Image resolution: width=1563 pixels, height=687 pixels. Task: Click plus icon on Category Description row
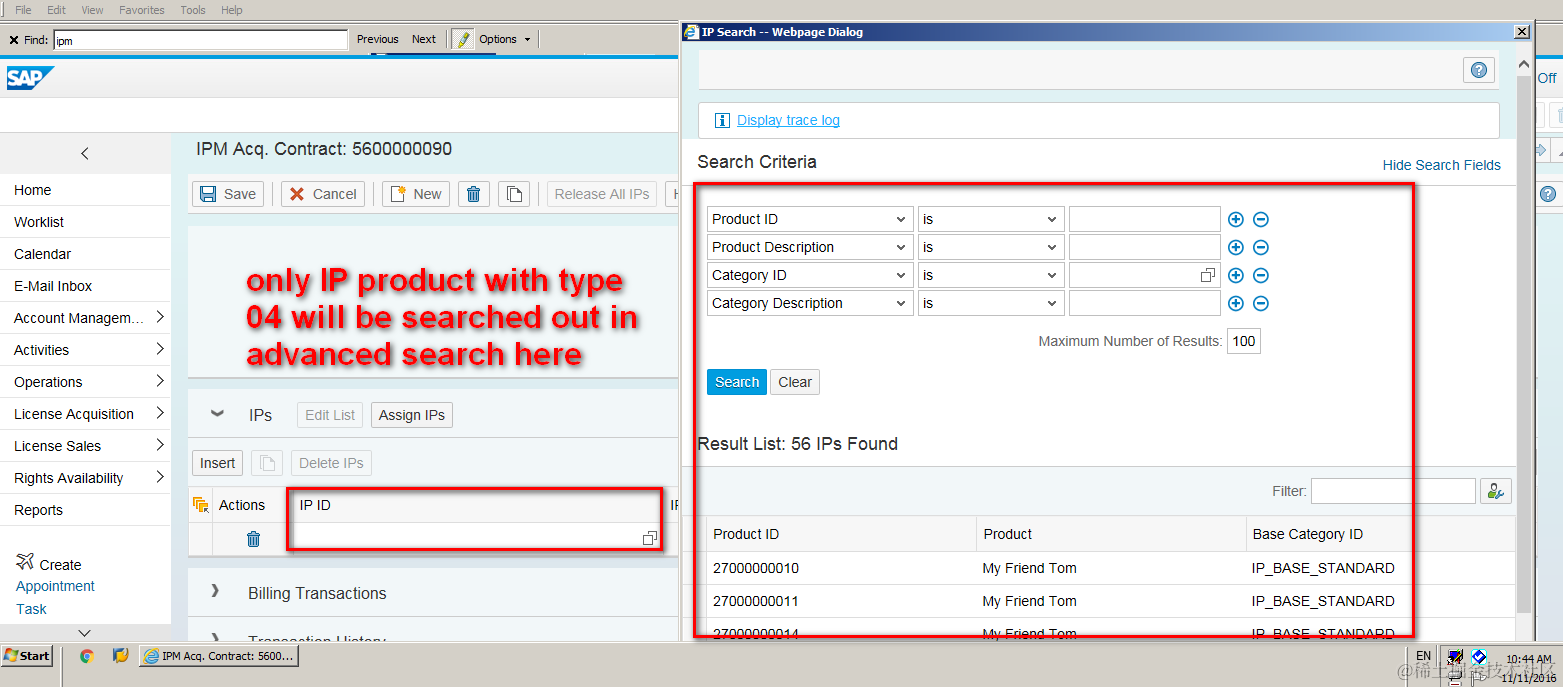tap(1235, 303)
